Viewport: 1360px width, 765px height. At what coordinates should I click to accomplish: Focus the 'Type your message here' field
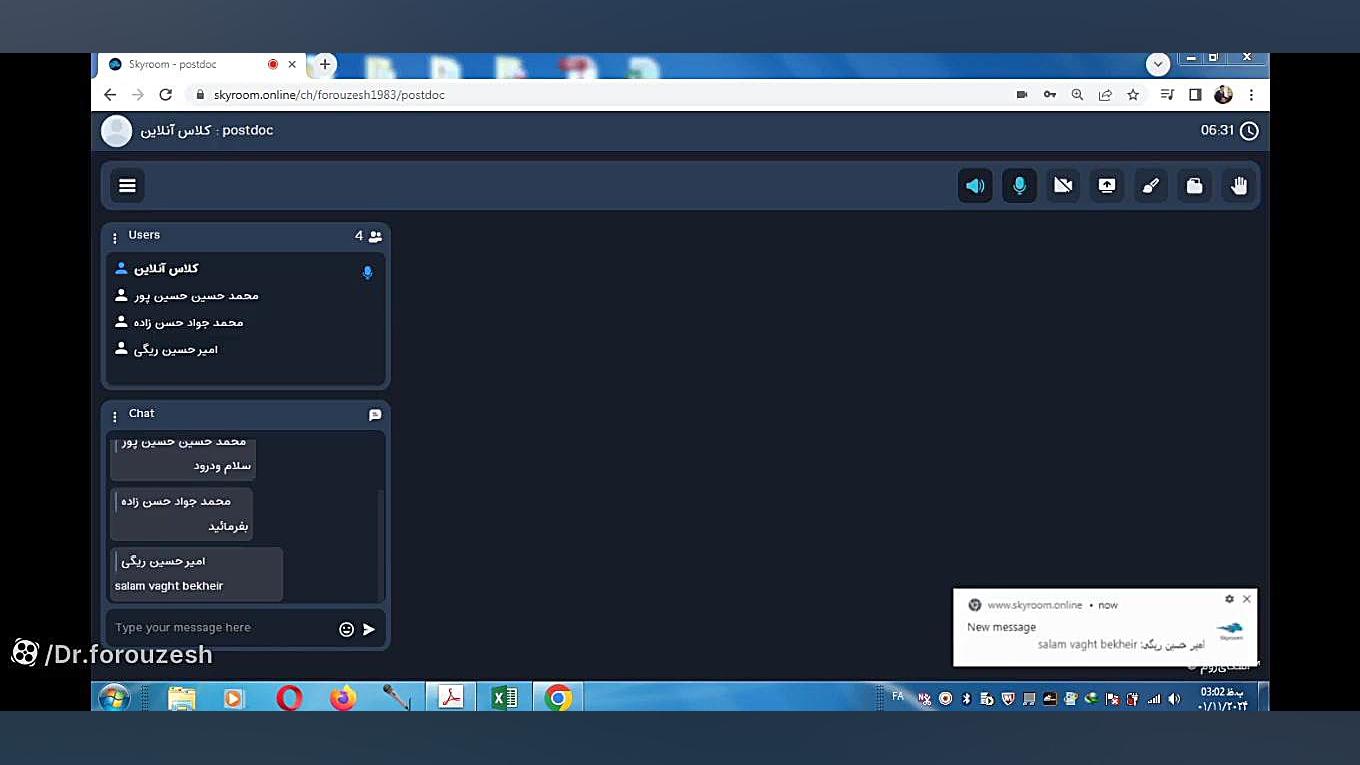click(x=220, y=628)
